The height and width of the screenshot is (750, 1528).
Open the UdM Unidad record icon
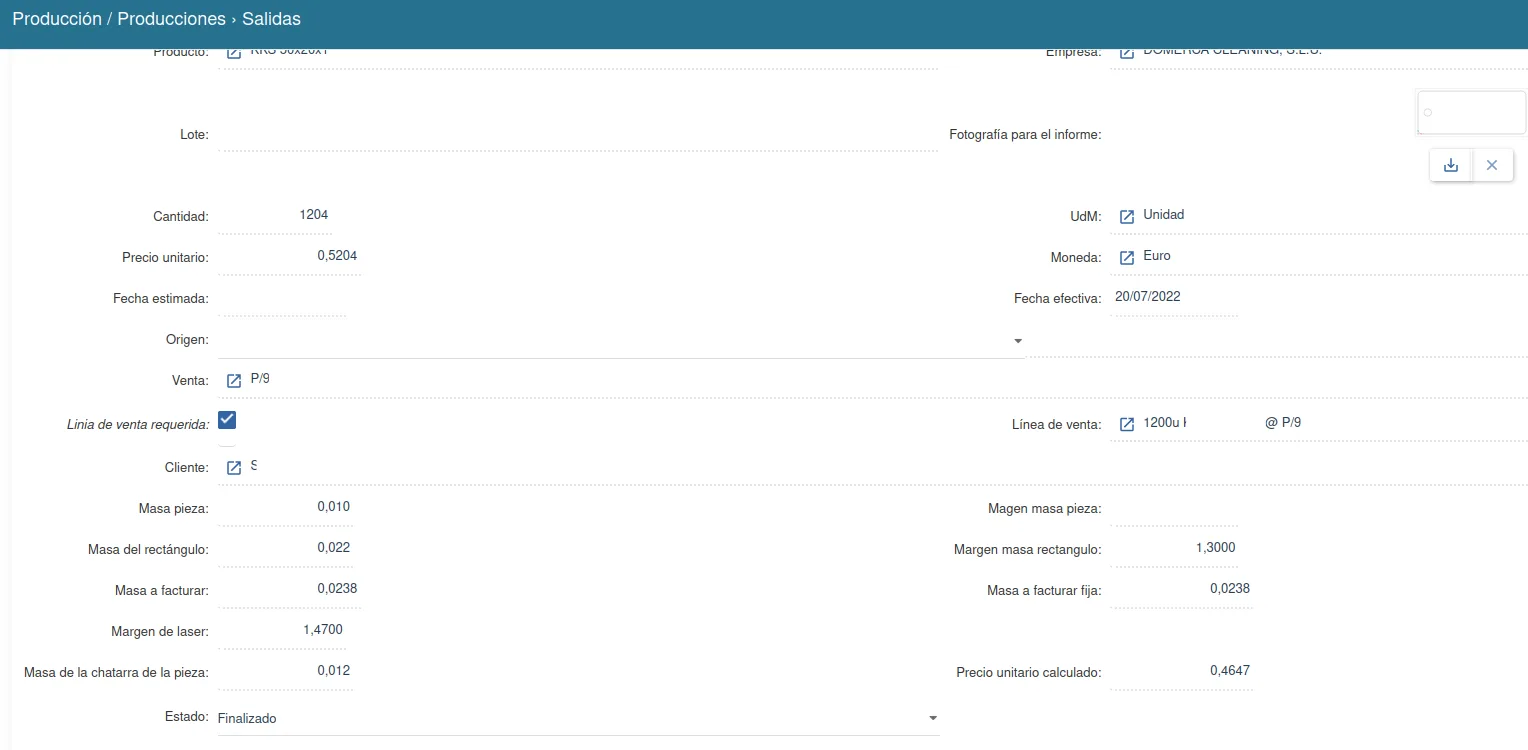1127,216
